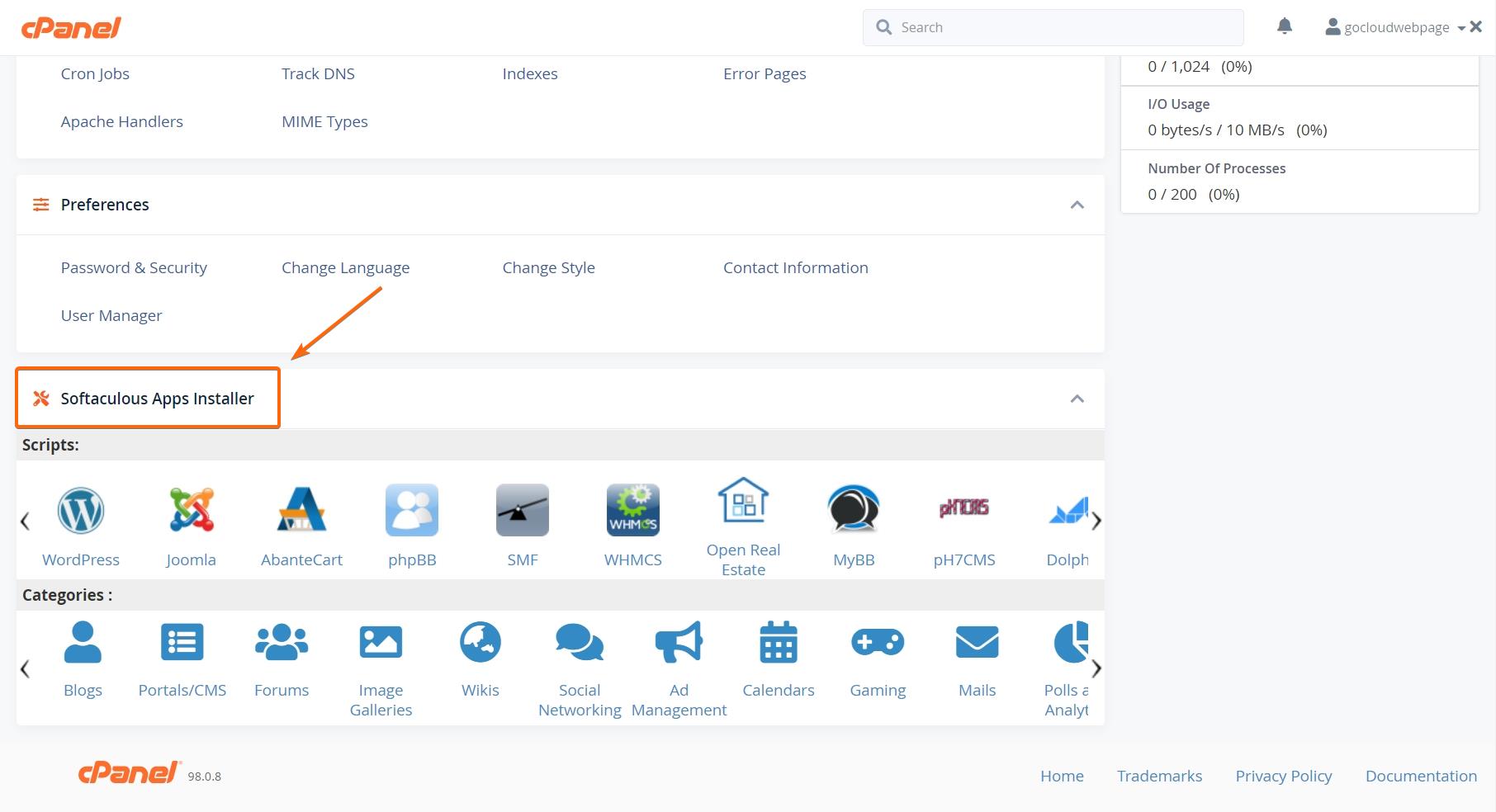Viewport: 1496px width, 812px height.
Task: Open the Documentation footer link
Action: [1421, 776]
